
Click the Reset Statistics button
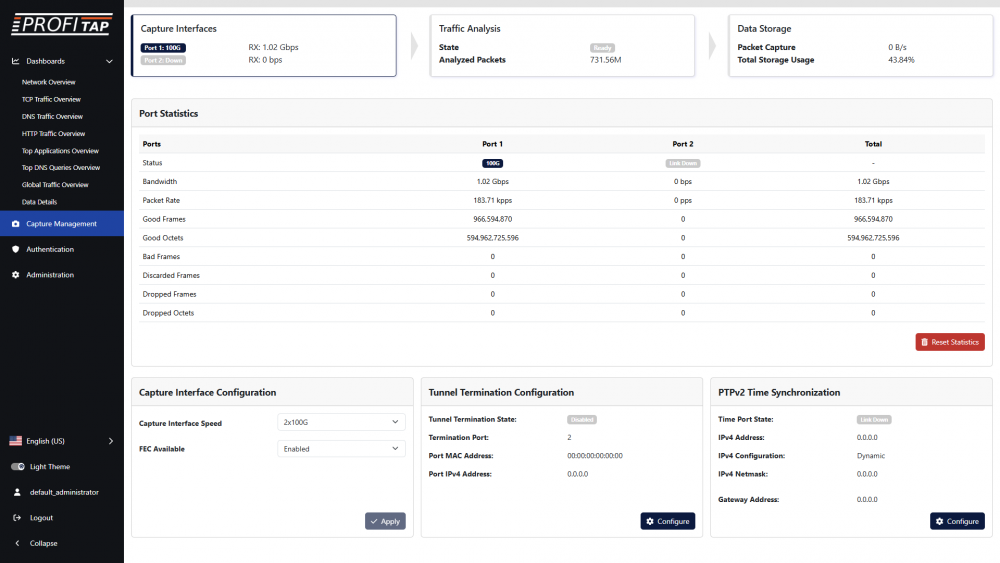(949, 342)
